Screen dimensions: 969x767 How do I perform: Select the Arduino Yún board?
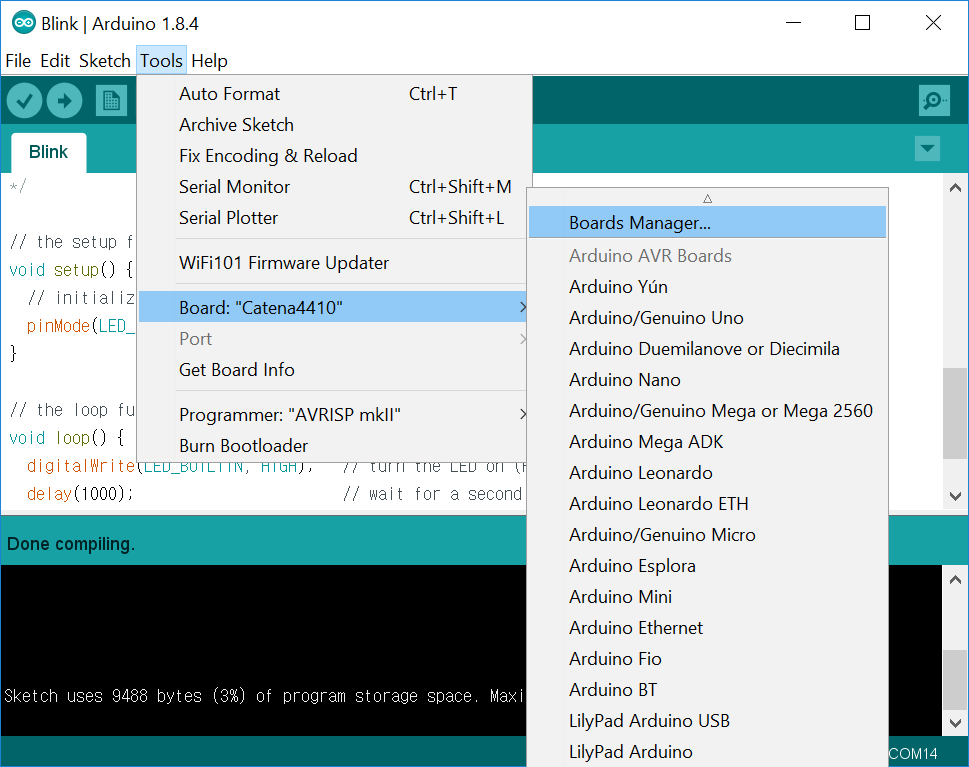pos(707,287)
